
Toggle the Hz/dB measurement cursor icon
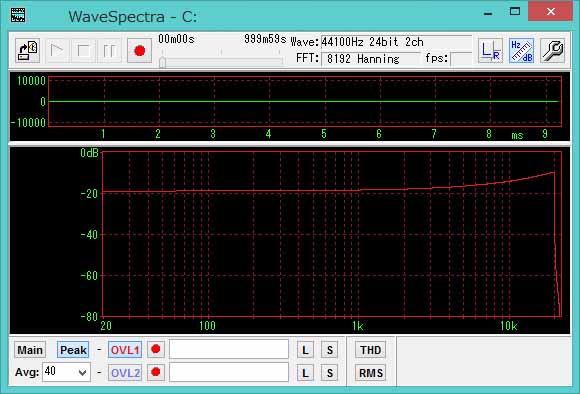point(521,51)
